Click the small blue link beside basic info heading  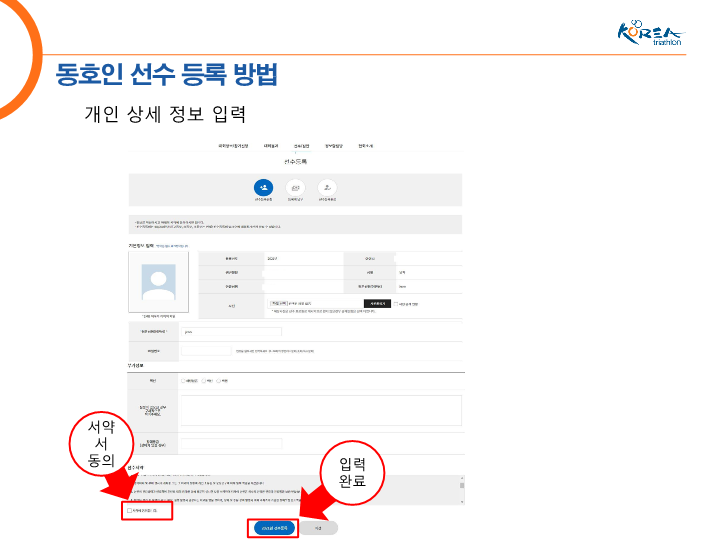172,247
